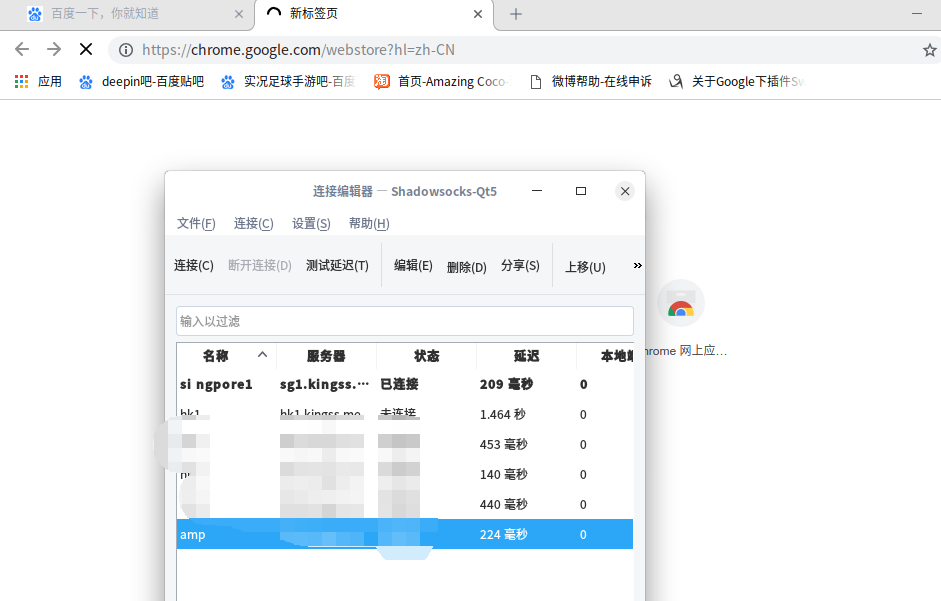Viewport: 941px width, 601px height.
Task: Click the 分享(S) toolbar button
Action: tap(520, 265)
